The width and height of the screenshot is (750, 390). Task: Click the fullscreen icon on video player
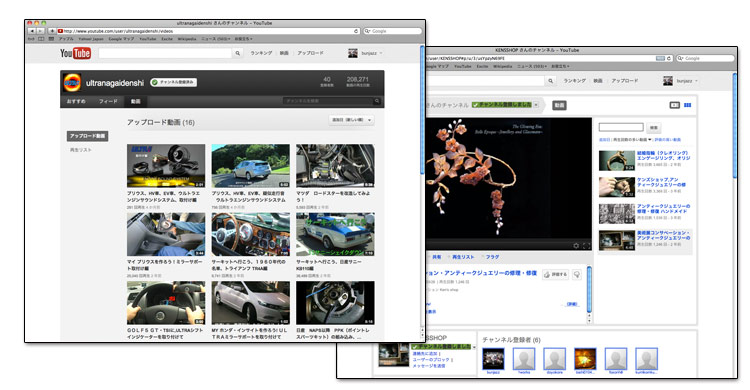(586, 245)
